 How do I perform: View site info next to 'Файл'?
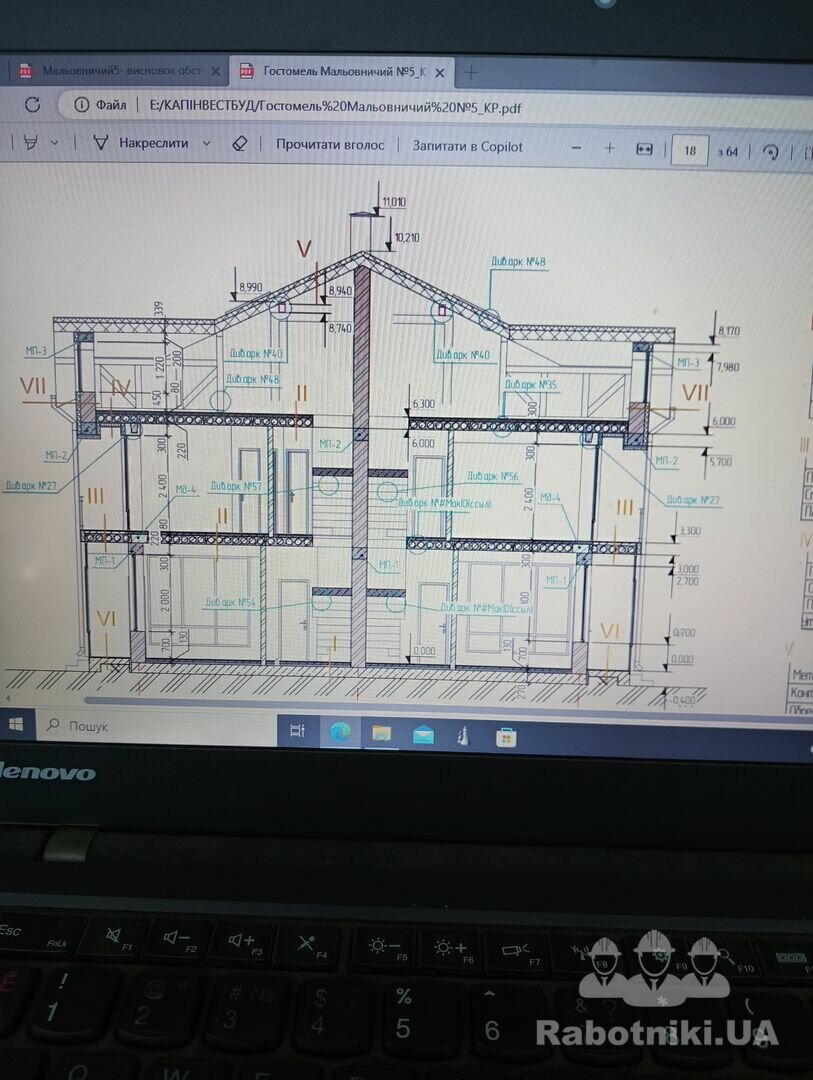81,105
